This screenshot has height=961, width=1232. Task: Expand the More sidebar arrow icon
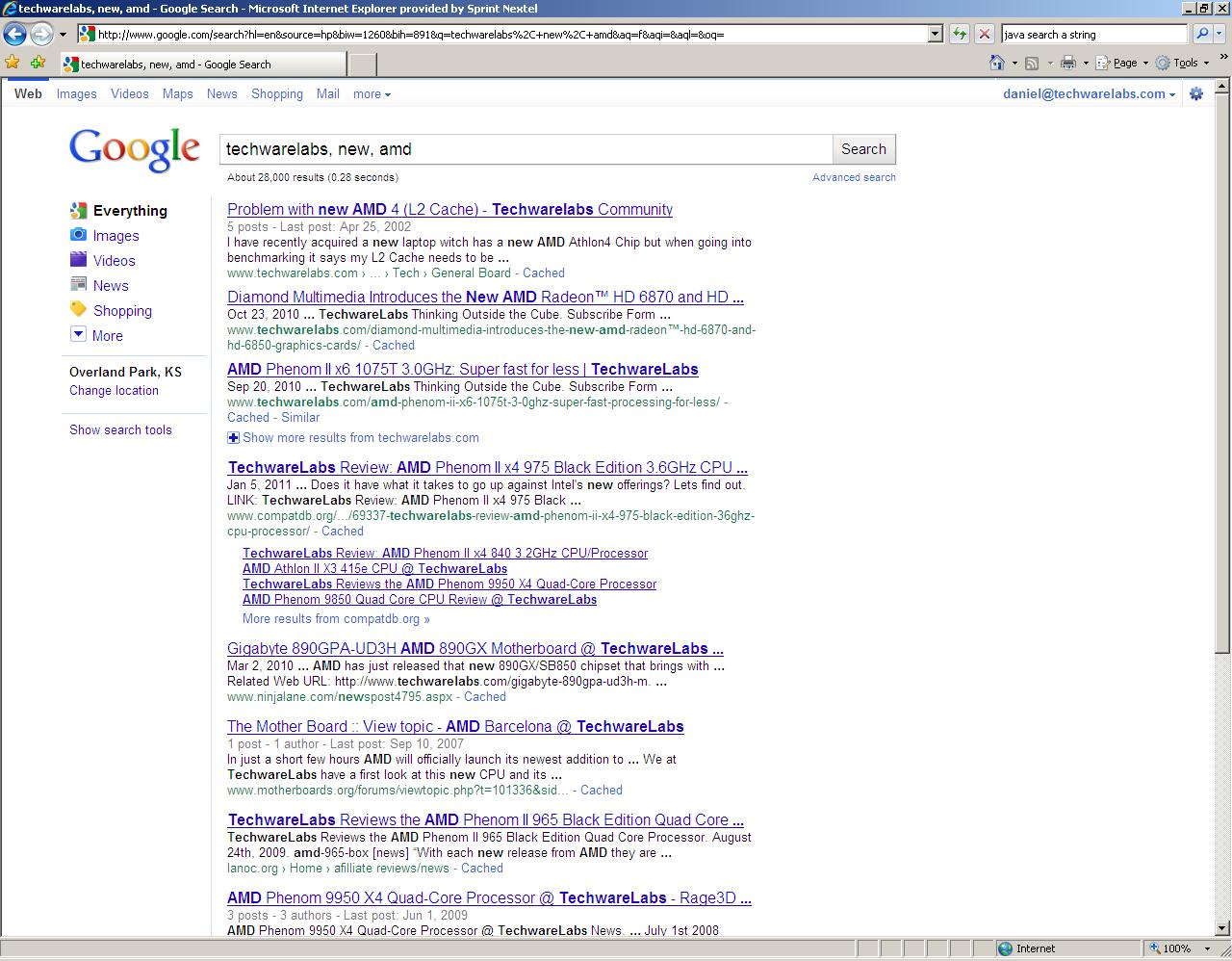point(79,334)
